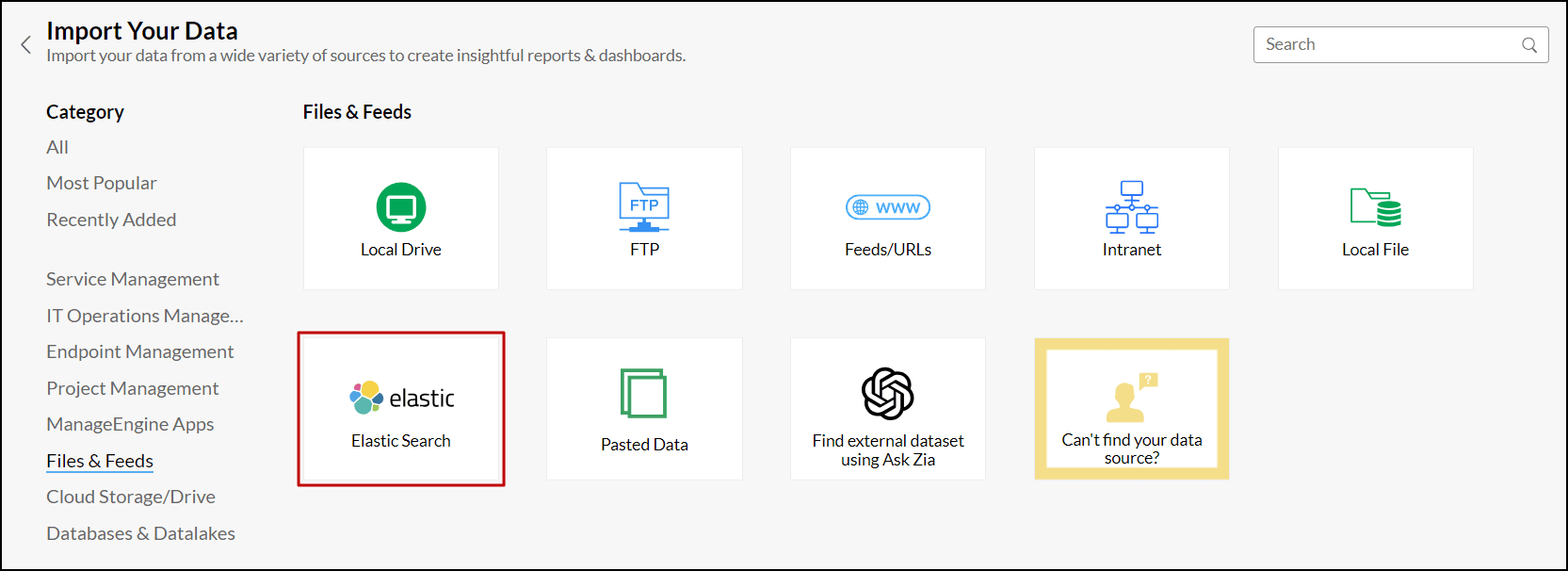Switch to Service Management category
Screen dimensions: 1568x571
click(133, 279)
